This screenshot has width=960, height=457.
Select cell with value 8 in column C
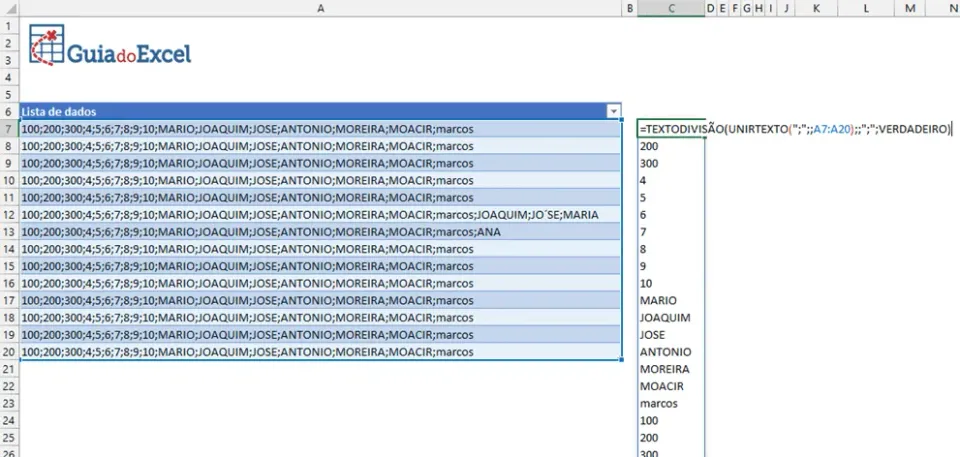(x=671, y=249)
